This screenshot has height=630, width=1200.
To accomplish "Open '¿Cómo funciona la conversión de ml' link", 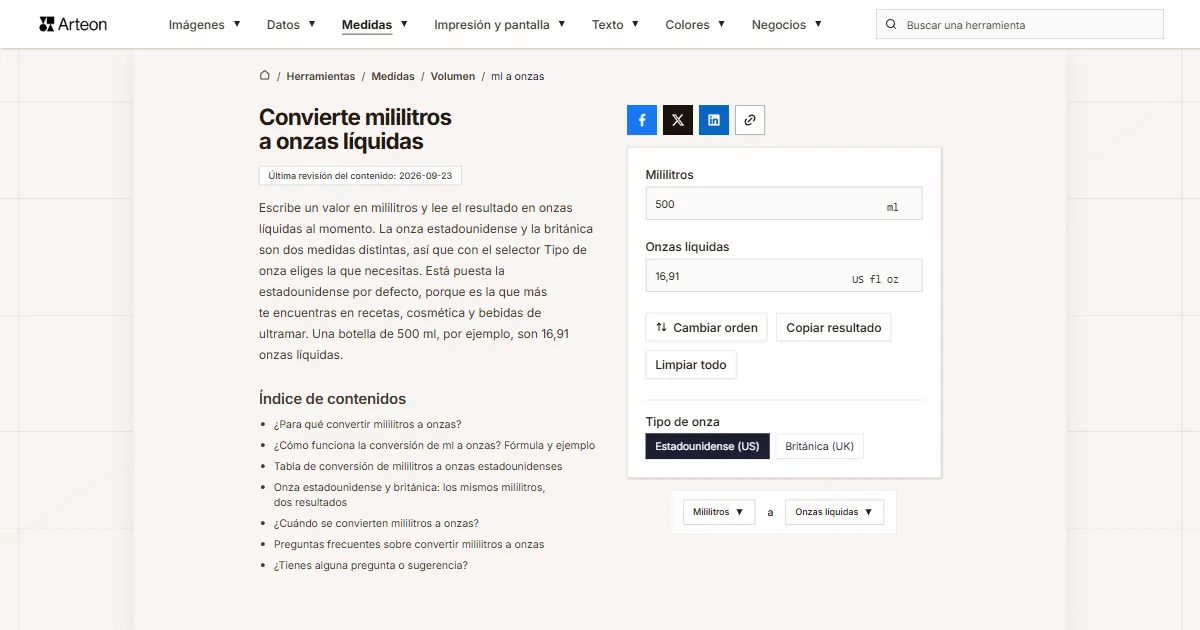I will [435, 445].
